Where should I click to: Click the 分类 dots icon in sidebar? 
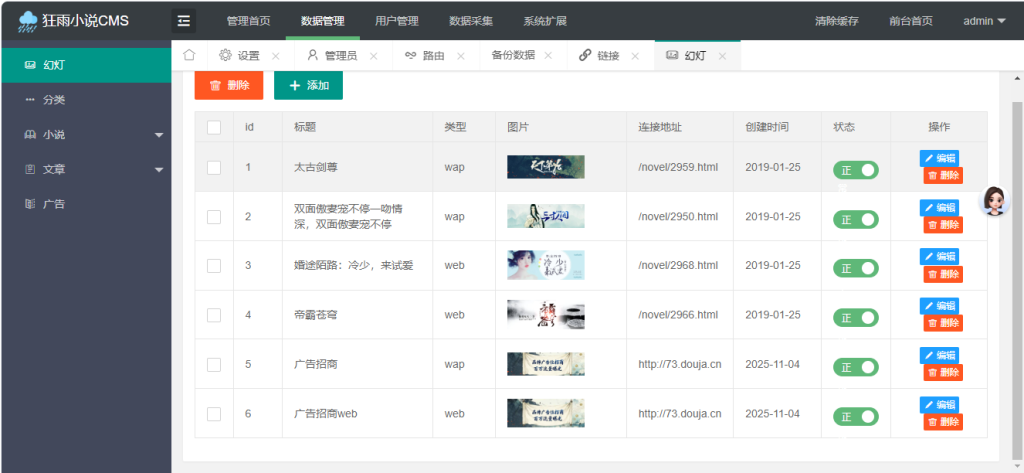tap(29, 100)
